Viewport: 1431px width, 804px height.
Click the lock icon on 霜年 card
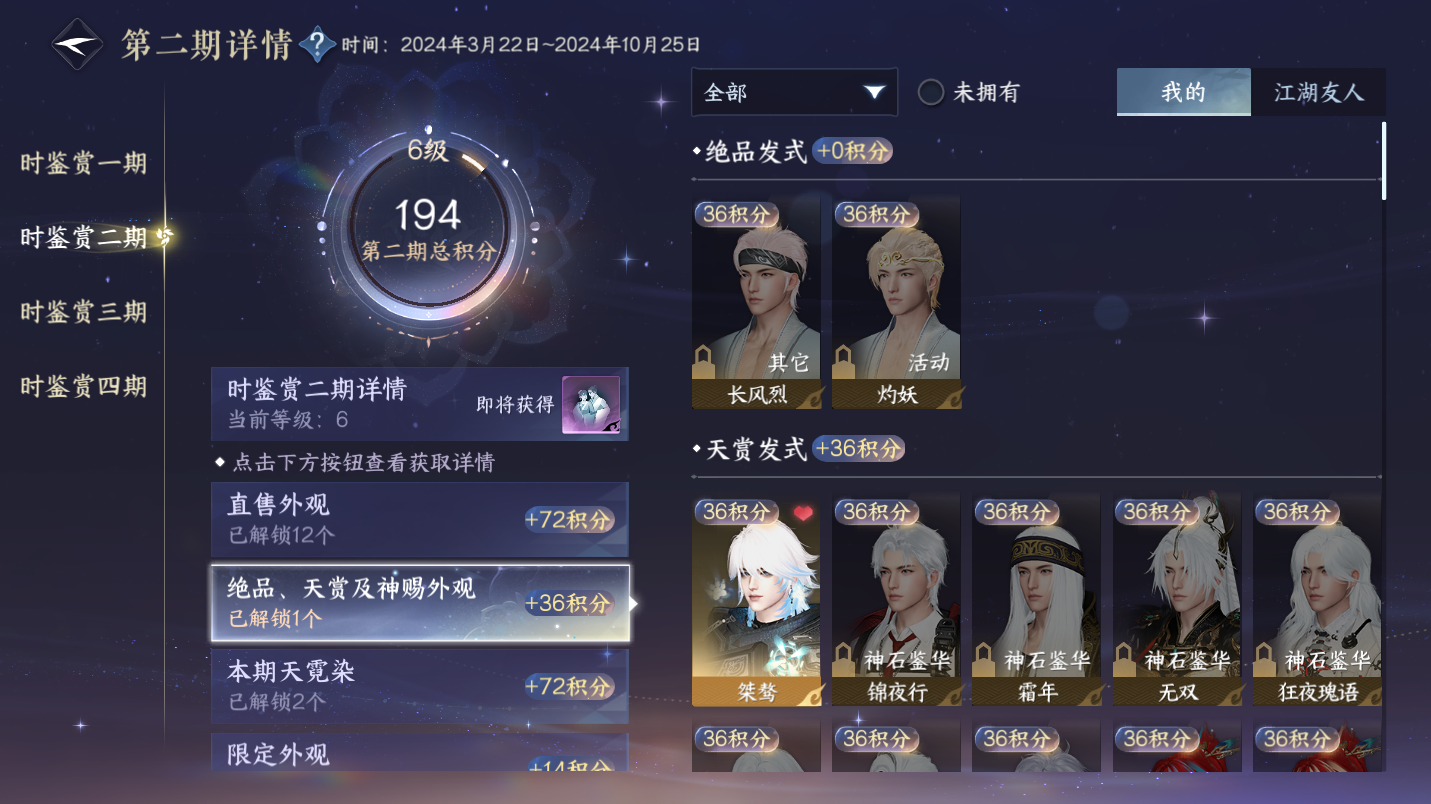pos(983,660)
